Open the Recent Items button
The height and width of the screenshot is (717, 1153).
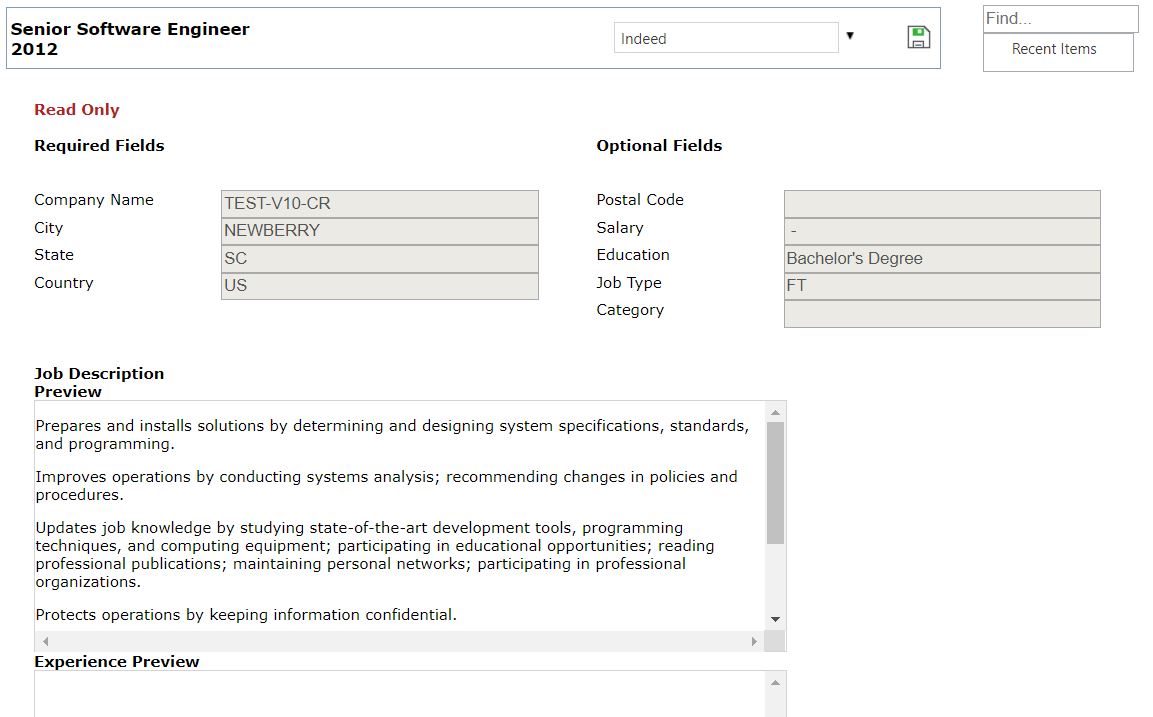tap(1057, 50)
